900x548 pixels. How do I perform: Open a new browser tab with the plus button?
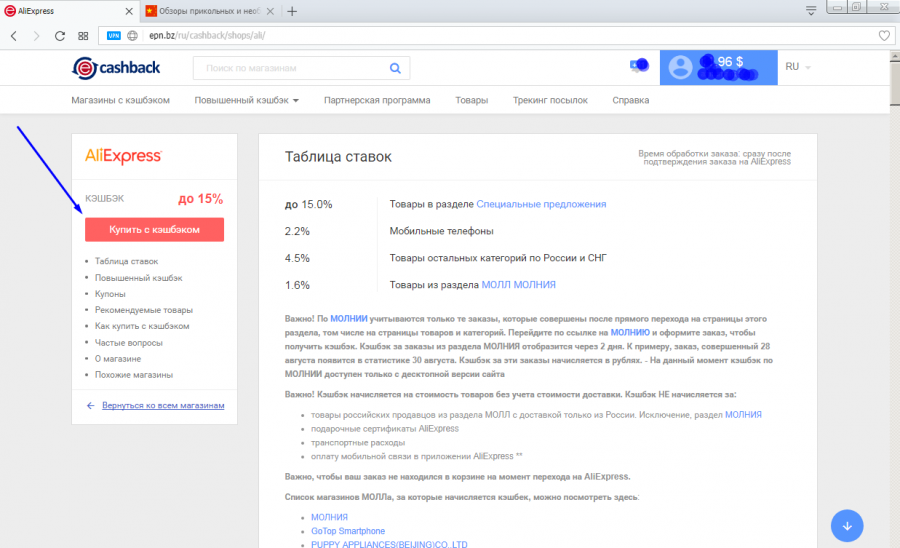point(292,11)
